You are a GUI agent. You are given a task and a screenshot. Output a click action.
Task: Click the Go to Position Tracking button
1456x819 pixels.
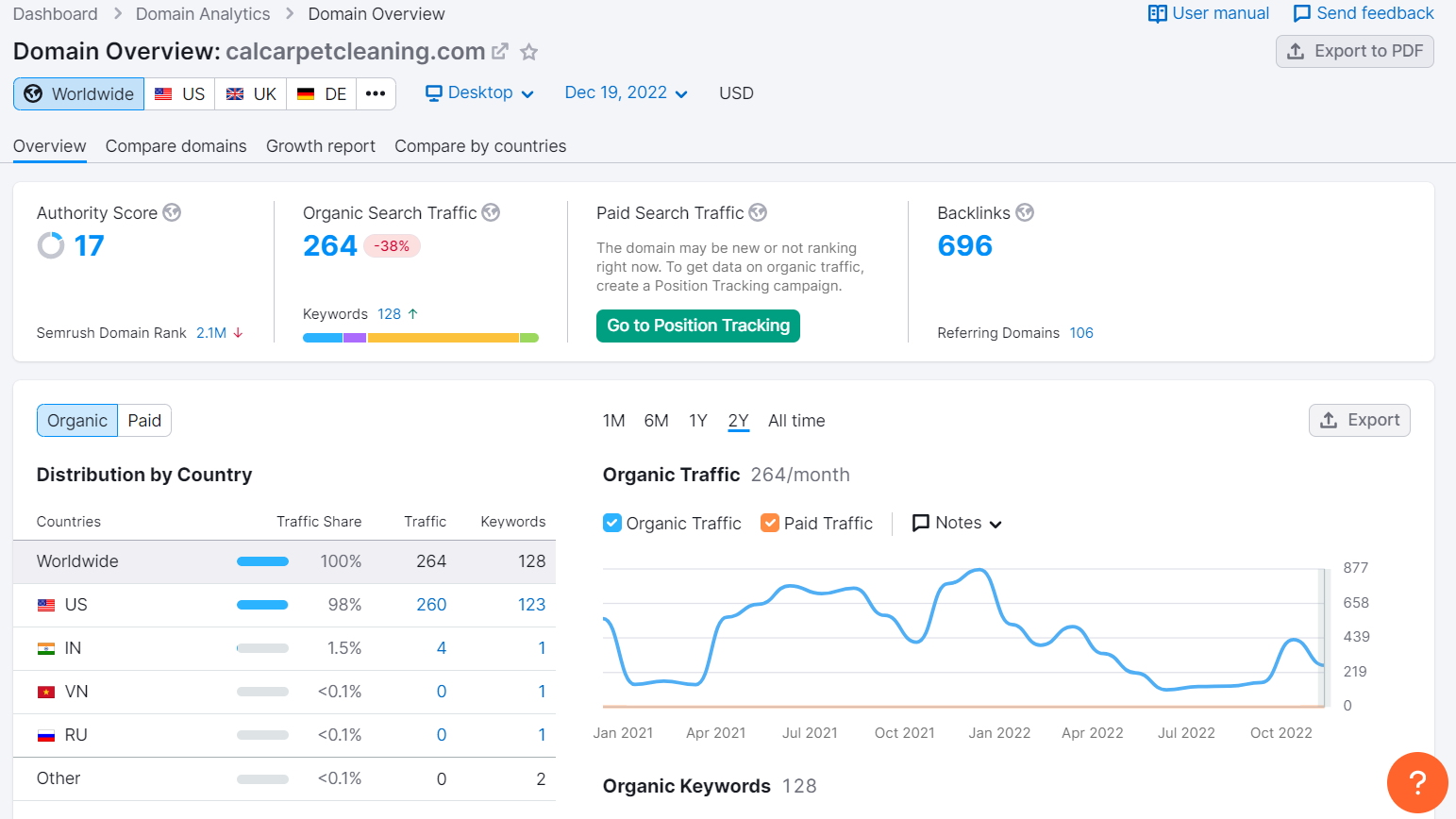698,326
